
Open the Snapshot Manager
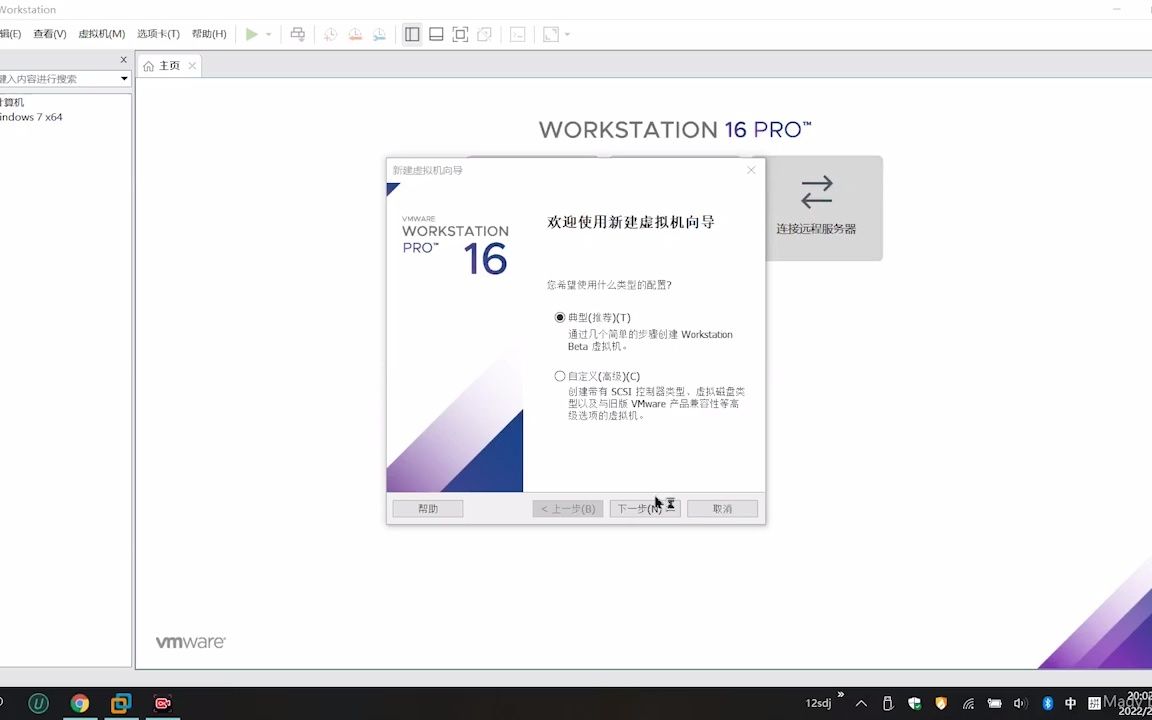pyautogui.click(x=379, y=33)
